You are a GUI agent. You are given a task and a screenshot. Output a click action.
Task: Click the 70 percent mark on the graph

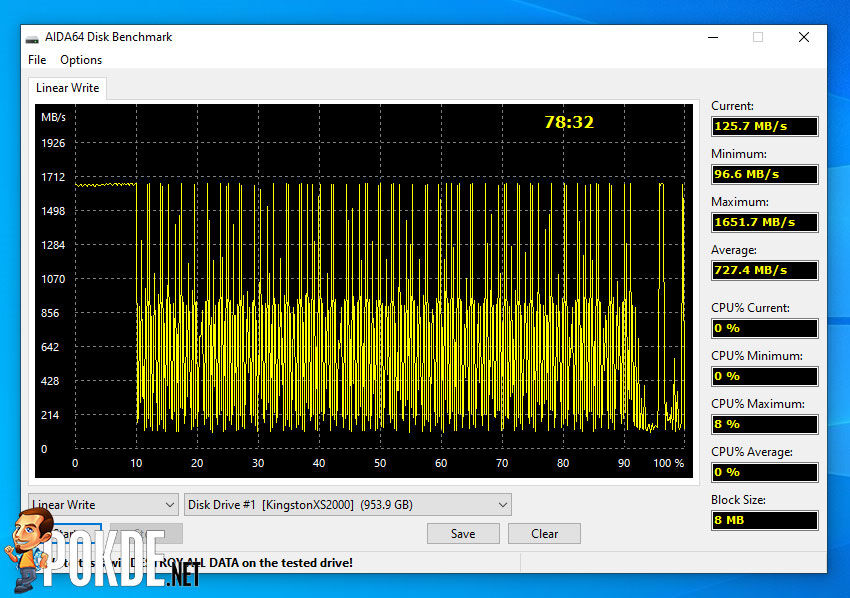(502, 463)
